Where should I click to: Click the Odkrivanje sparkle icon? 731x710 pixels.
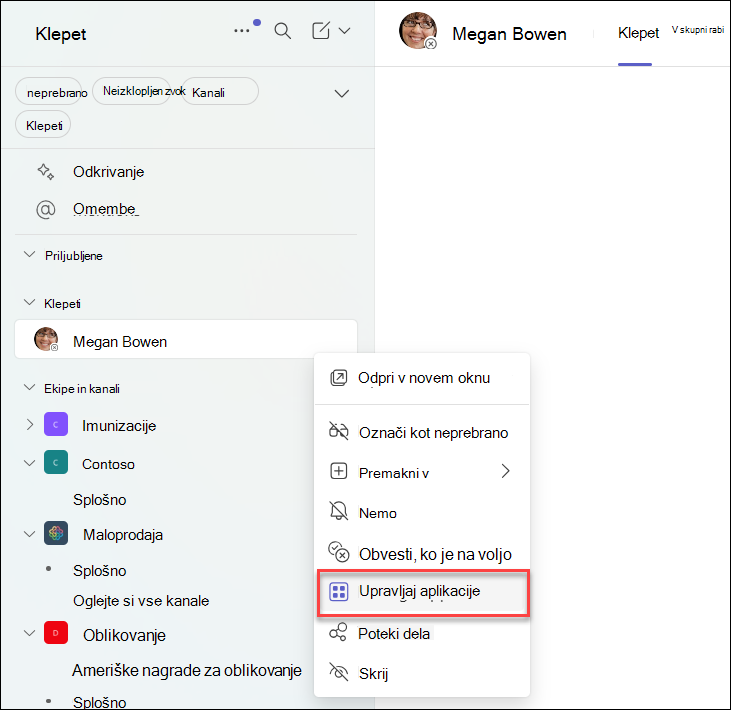pyautogui.click(x=46, y=172)
